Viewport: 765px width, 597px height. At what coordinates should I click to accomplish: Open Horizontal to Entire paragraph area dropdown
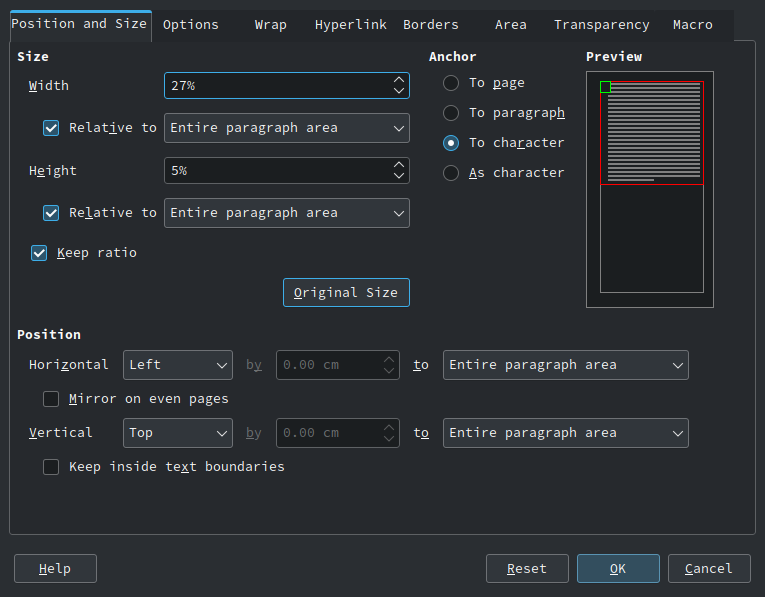pos(565,365)
